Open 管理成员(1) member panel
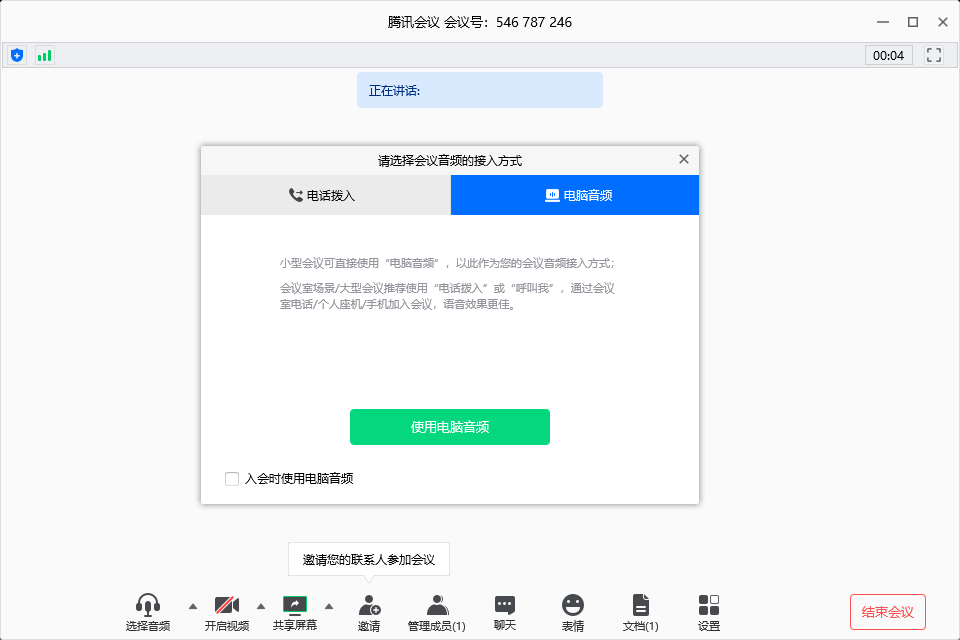 click(437, 612)
